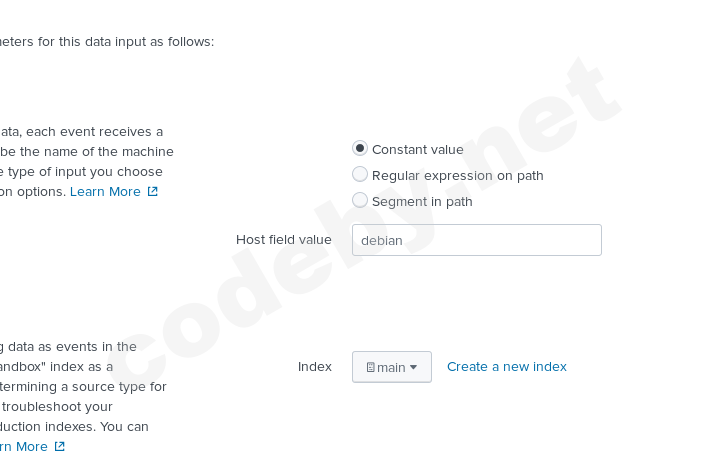Viewport: 722px width, 466px height.
Task: Open the main Index dropdown
Action: [x=391, y=367]
